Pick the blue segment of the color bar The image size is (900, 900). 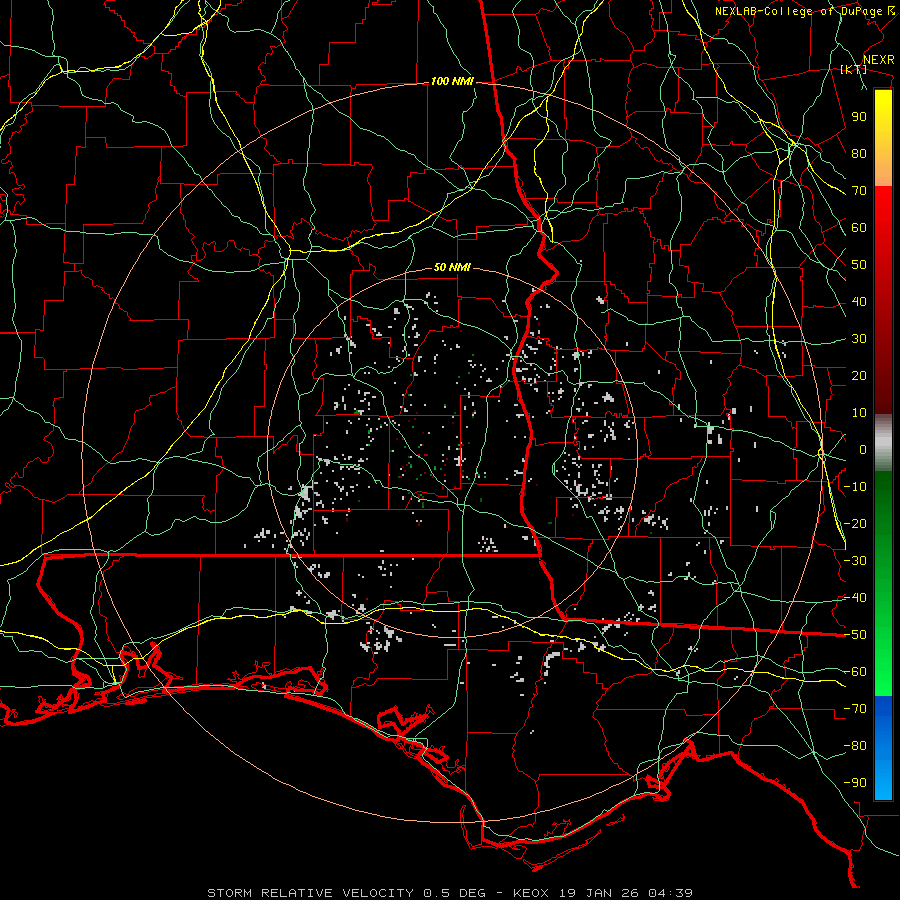point(883,748)
